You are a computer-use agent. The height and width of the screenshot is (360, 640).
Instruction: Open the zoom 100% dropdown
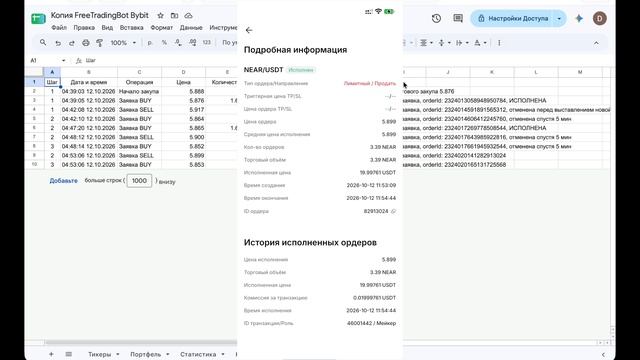[x=123, y=42]
